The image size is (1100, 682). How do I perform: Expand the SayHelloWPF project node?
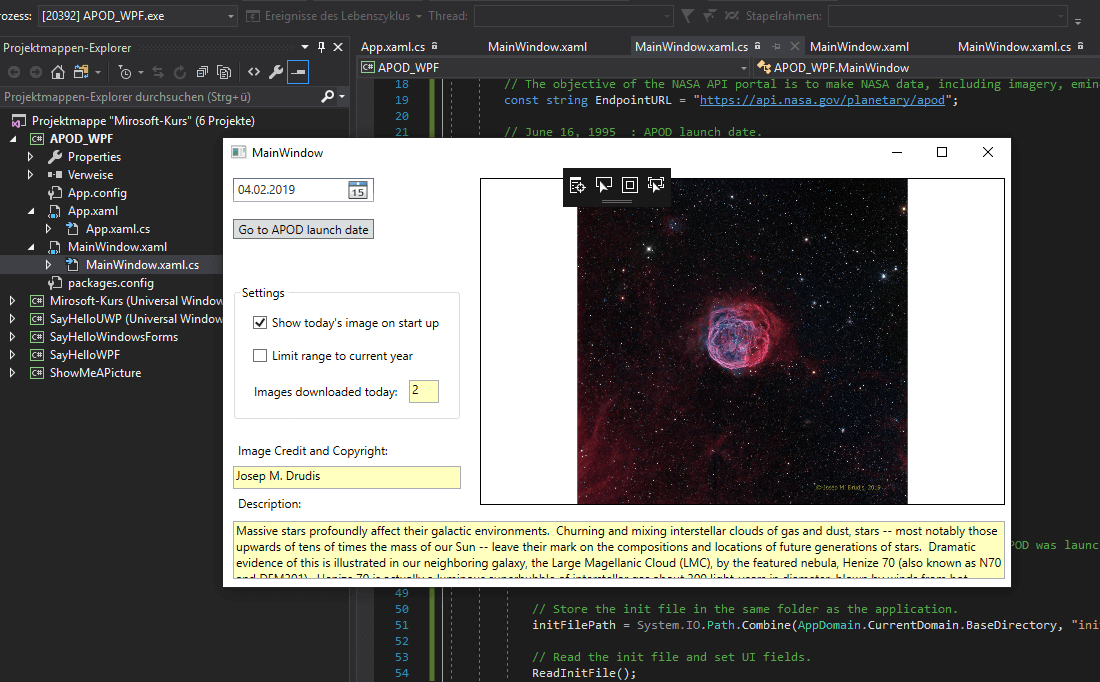pyautogui.click(x=12, y=355)
